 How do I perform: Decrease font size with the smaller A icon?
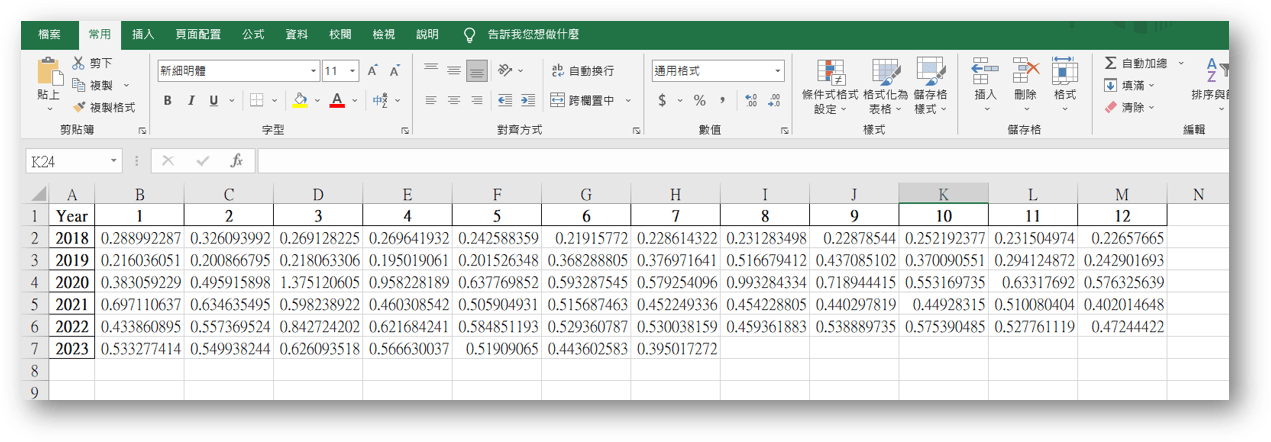pyautogui.click(x=395, y=71)
